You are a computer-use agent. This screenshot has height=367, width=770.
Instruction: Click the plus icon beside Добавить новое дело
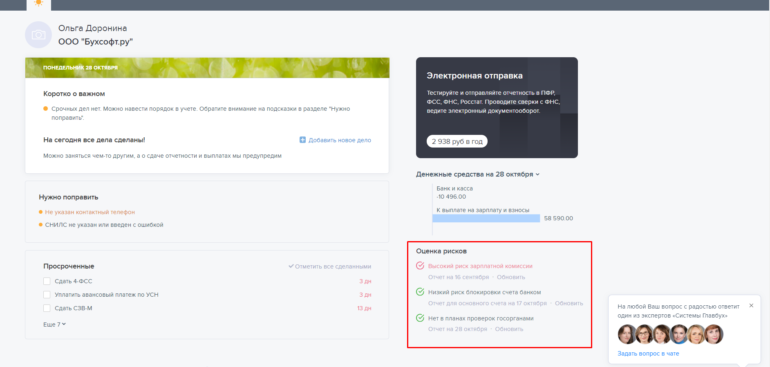[302, 140]
